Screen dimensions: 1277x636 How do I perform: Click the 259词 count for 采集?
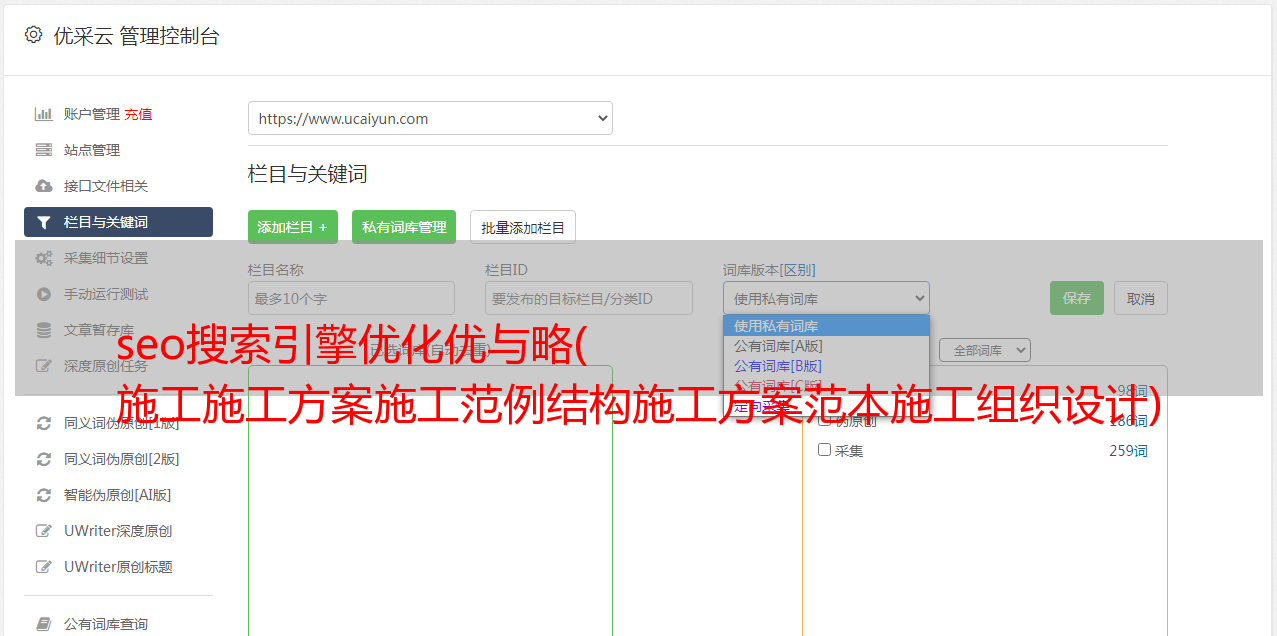pos(1128,451)
